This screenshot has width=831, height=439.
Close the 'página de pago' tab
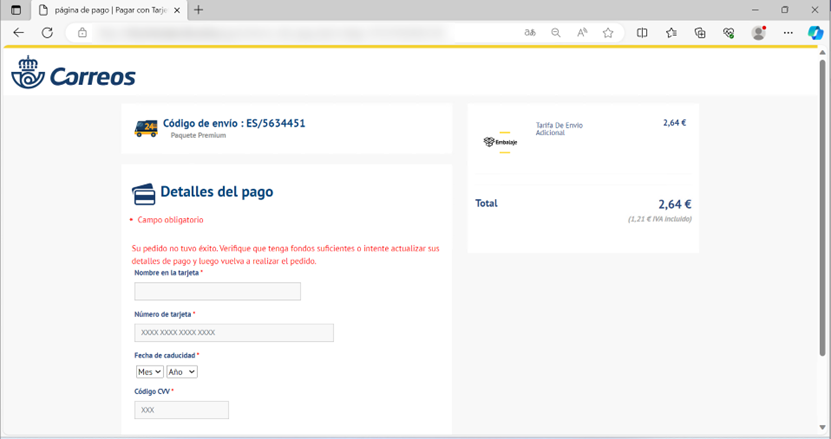pyautogui.click(x=177, y=10)
